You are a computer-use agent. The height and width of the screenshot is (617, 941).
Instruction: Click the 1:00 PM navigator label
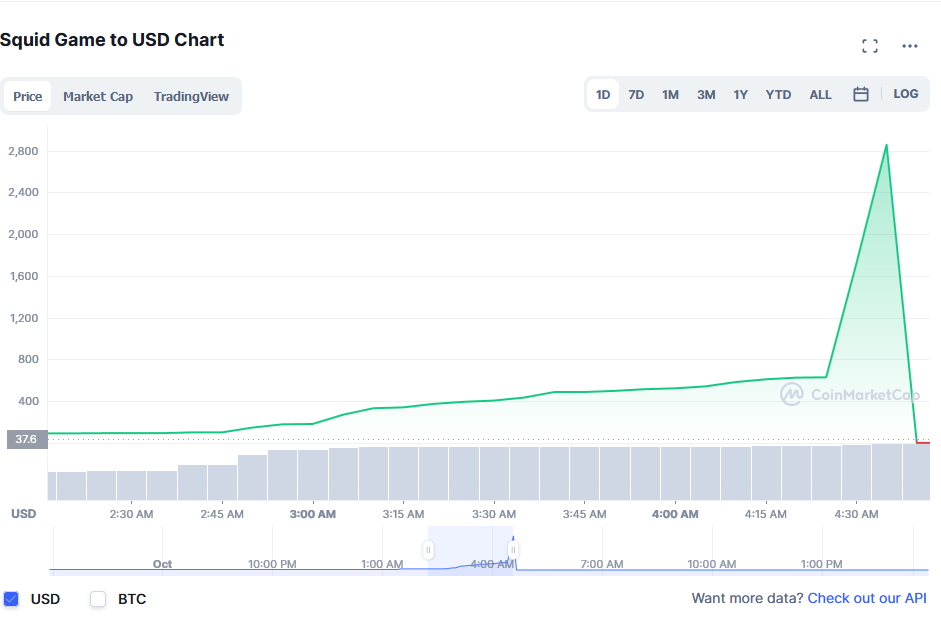point(822,564)
